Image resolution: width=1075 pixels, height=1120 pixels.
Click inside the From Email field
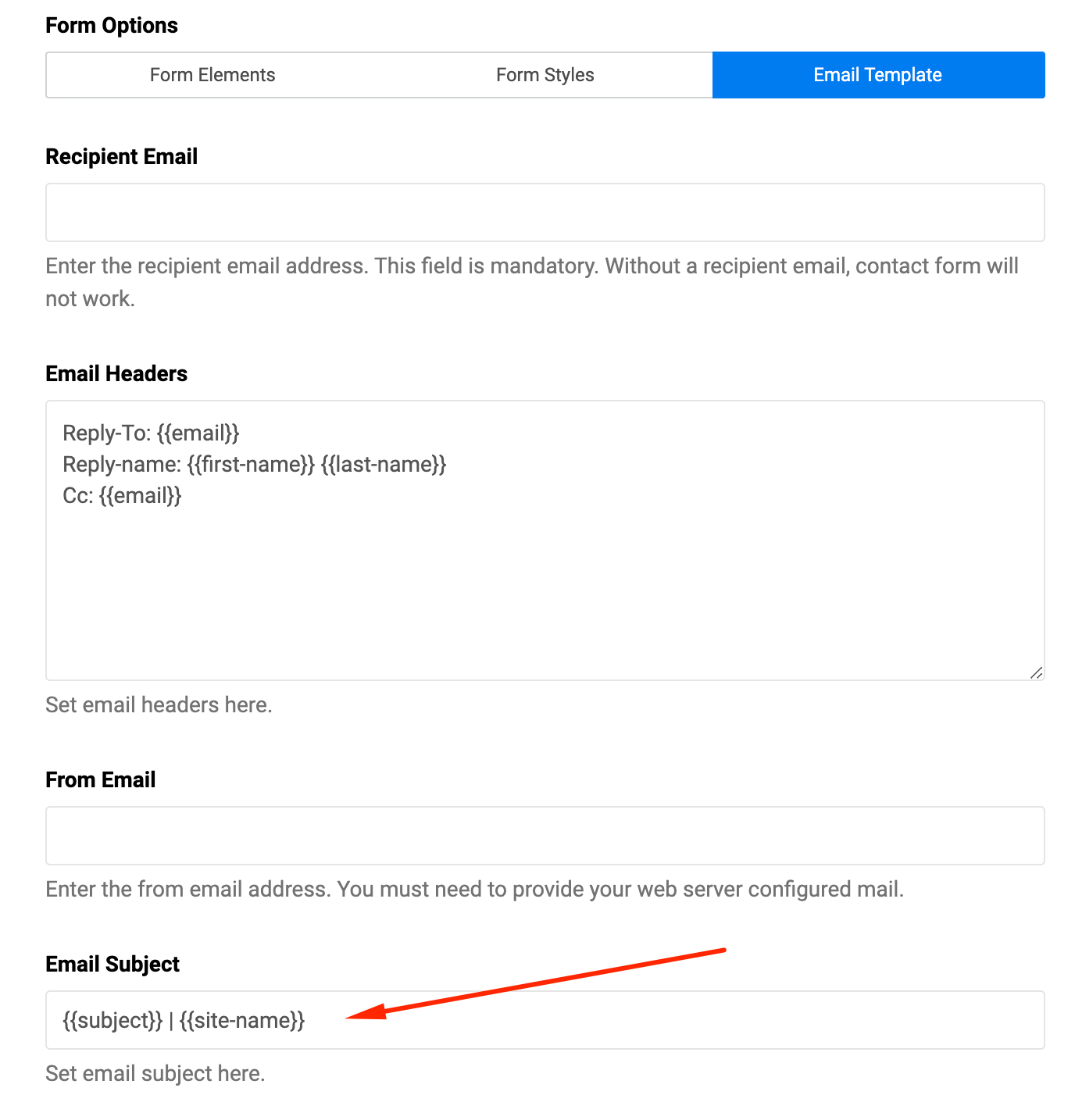[545, 836]
